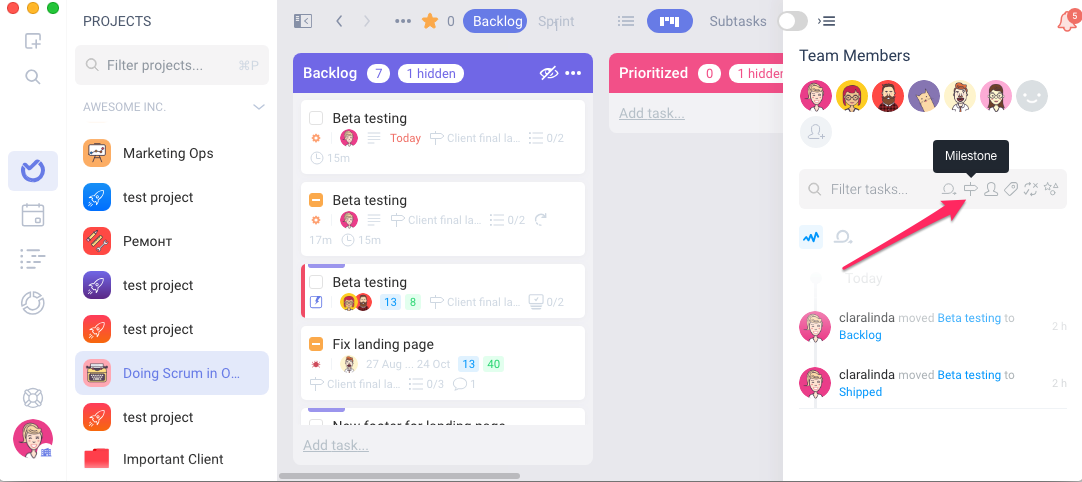Open notifications bell icon
The width and height of the screenshot is (1082, 482).
(x=1067, y=21)
